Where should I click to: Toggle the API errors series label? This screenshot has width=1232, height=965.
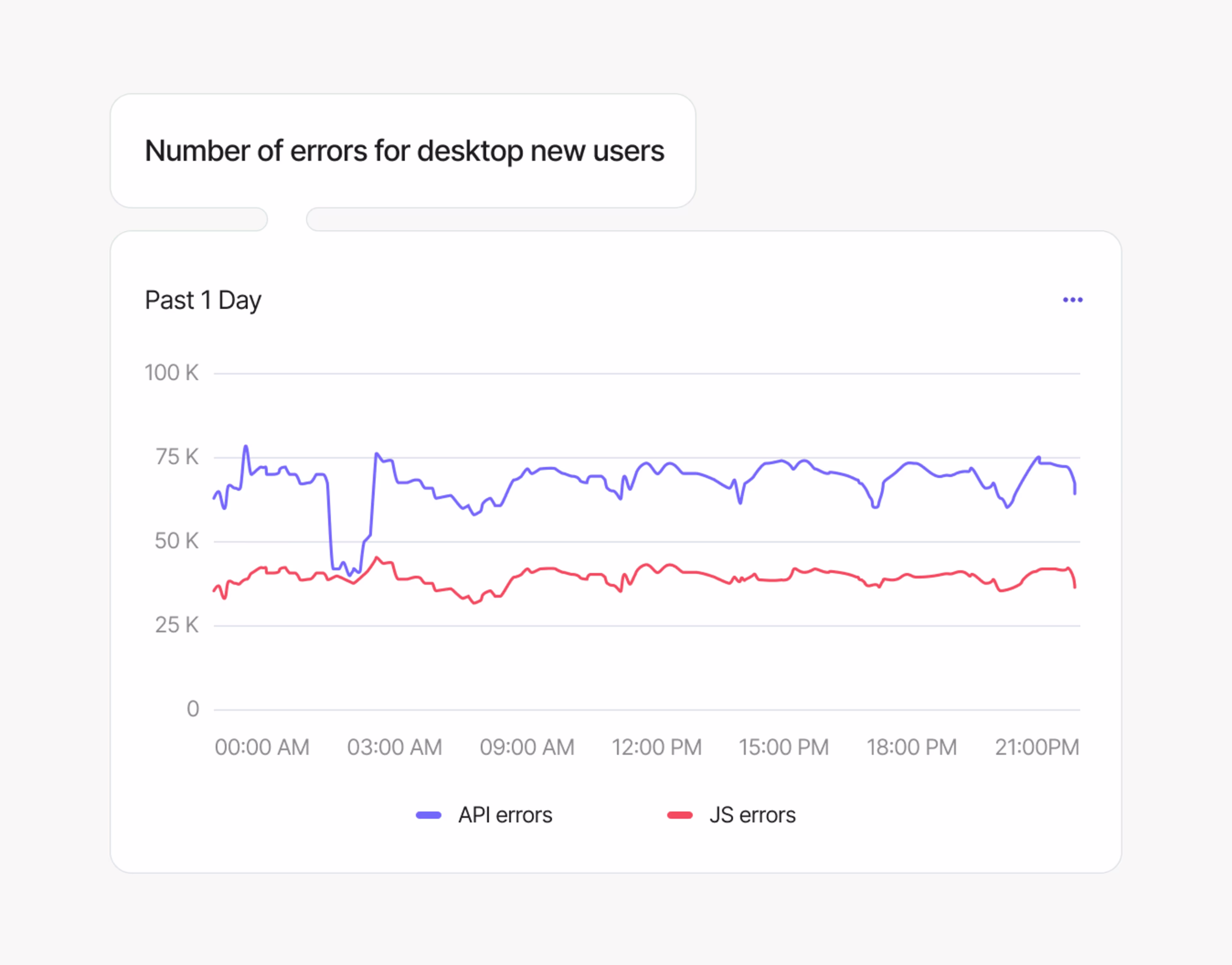pyautogui.click(x=505, y=815)
